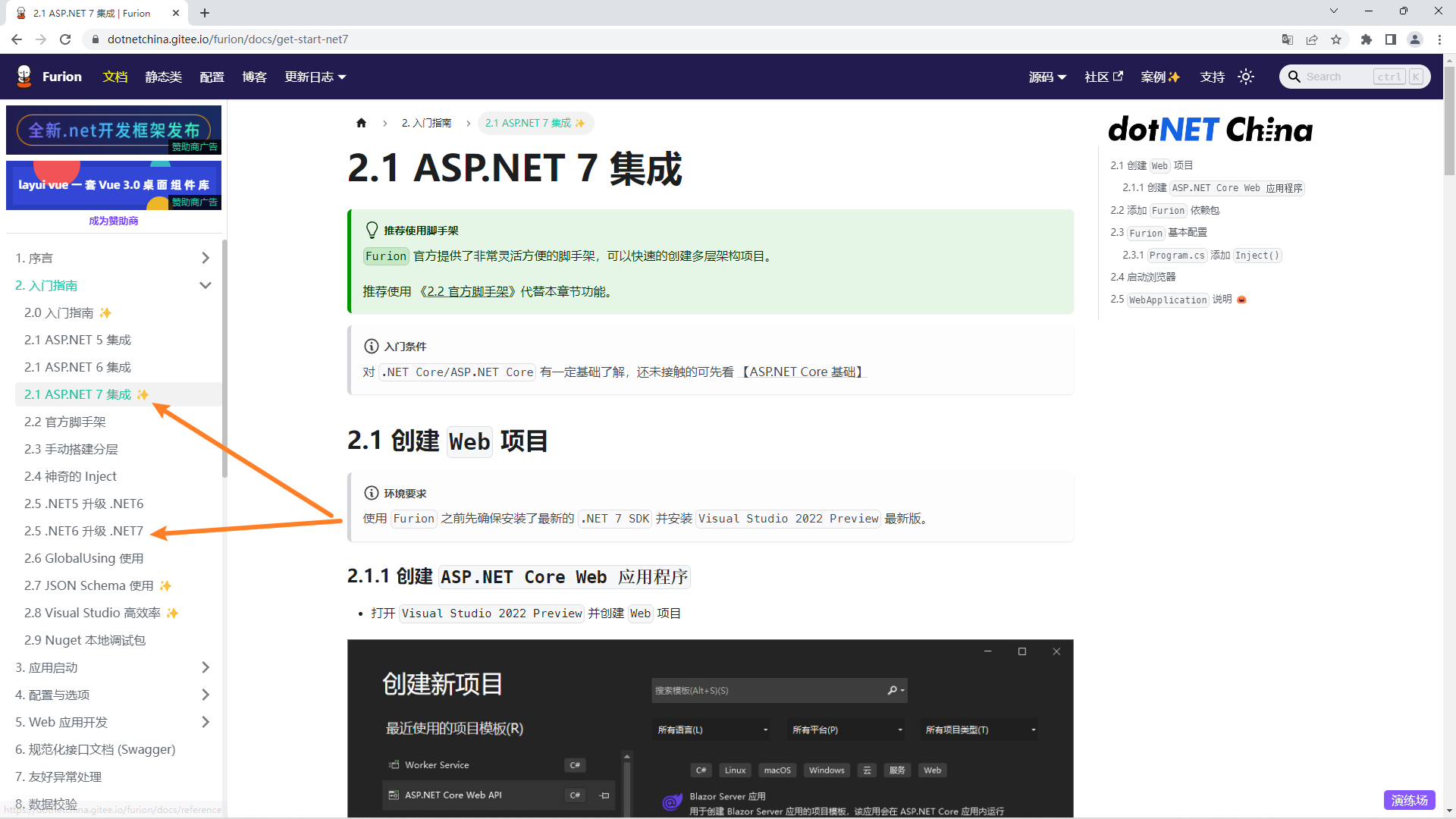Click the dotNET China logo
1456x819 pixels.
pos(1210,130)
